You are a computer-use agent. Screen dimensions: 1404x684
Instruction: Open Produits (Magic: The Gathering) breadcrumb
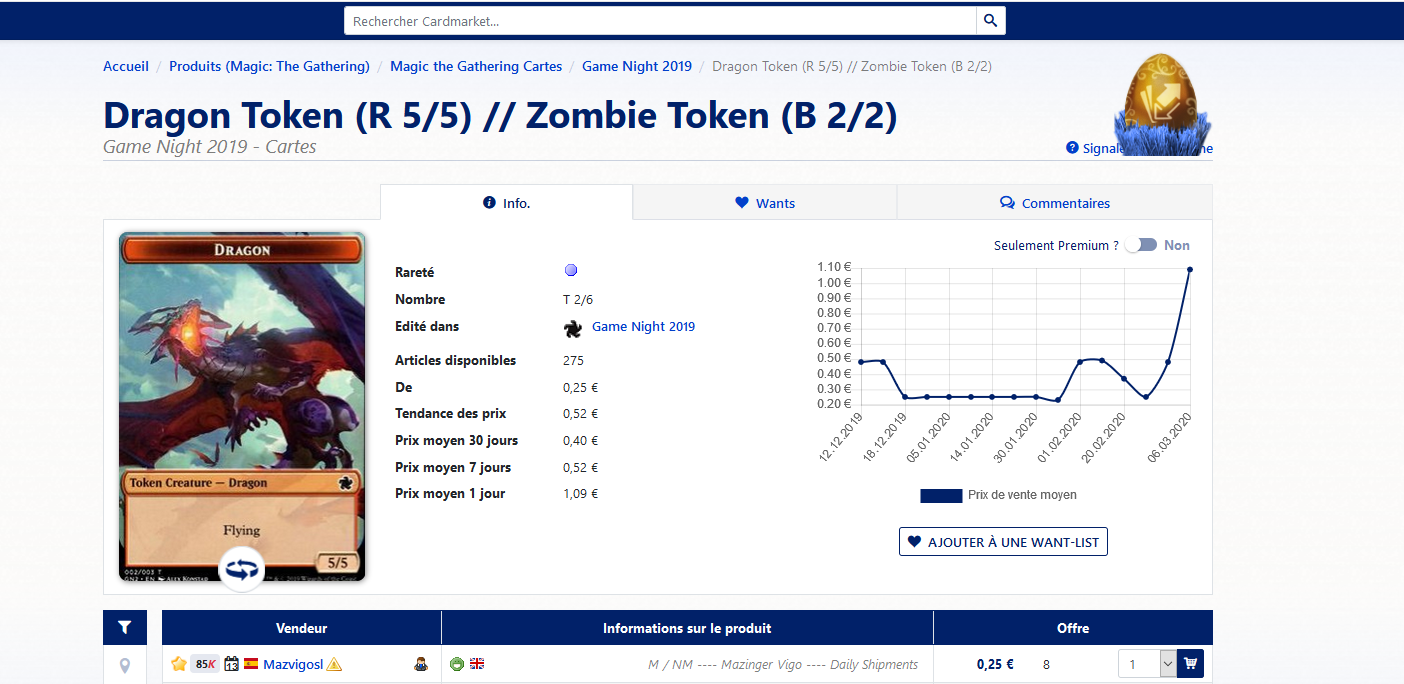pyautogui.click(x=269, y=66)
